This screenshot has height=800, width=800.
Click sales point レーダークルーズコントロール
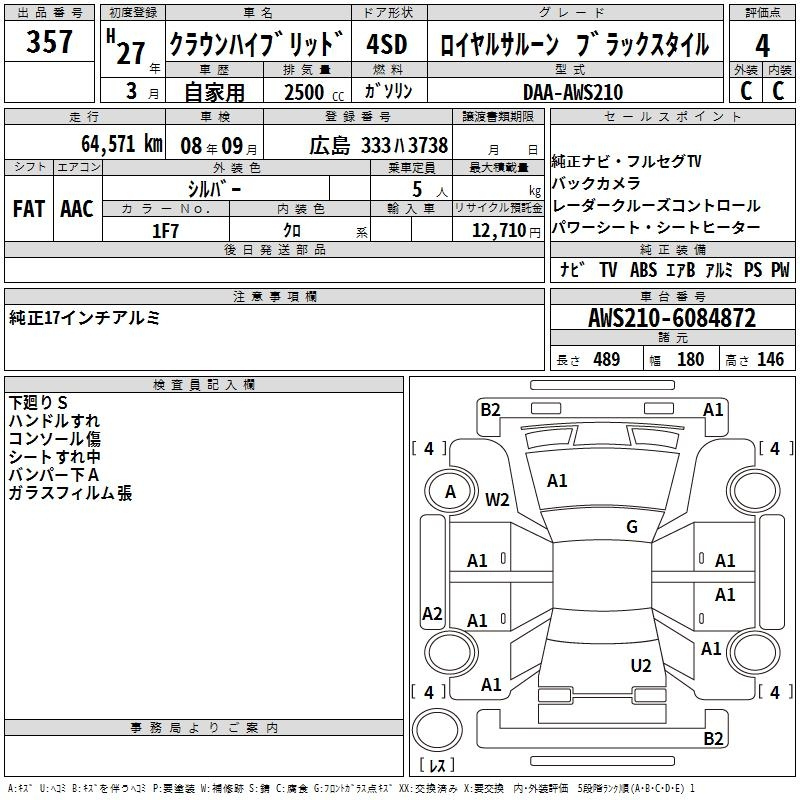coord(656,205)
